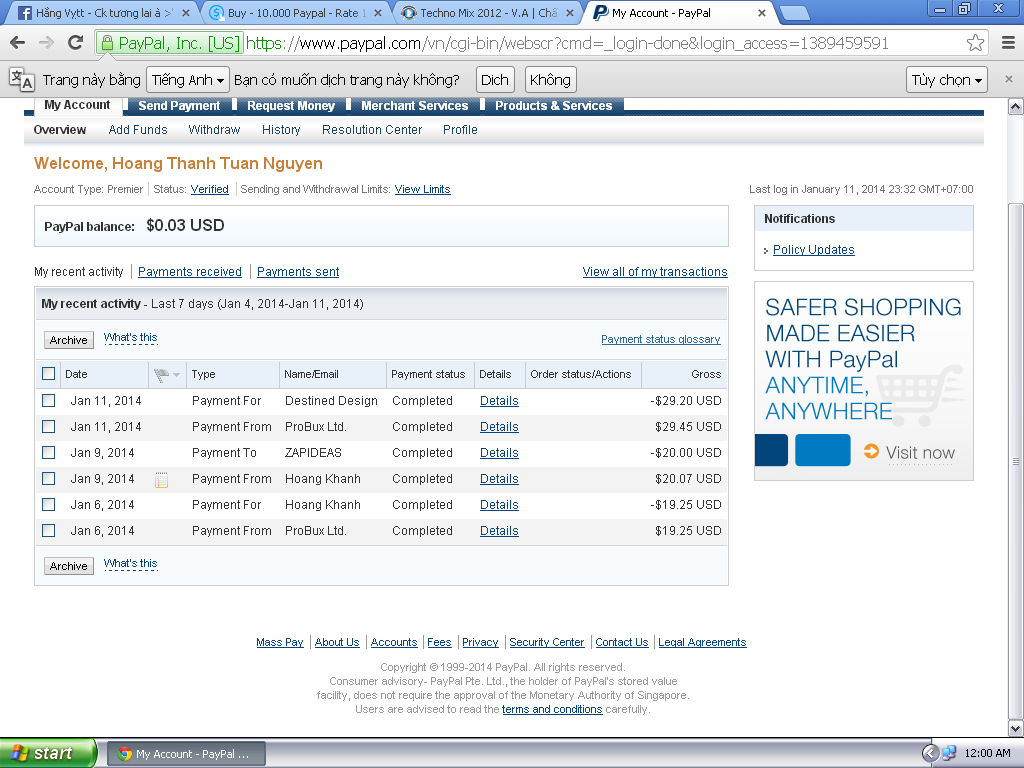Bookmark page with the star icon

[975, 43]
